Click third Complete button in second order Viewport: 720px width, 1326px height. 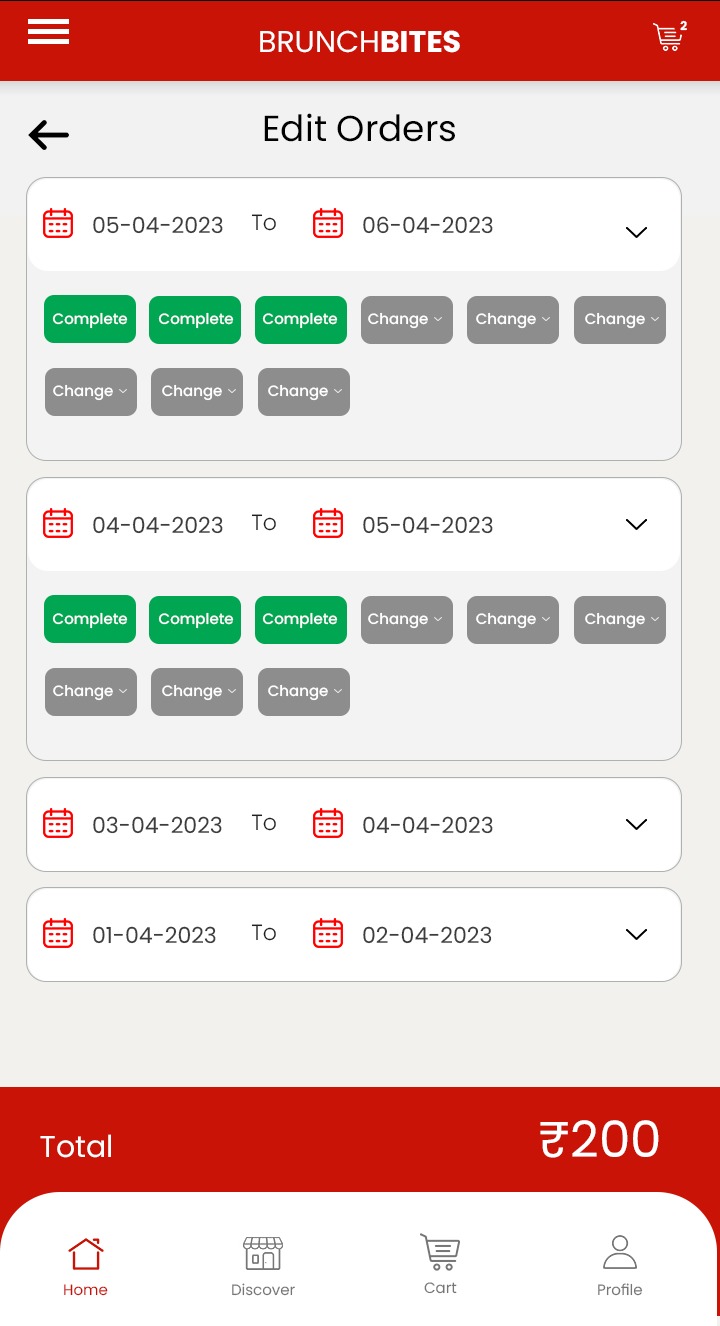pyautogui.click(x=300, y=620)
